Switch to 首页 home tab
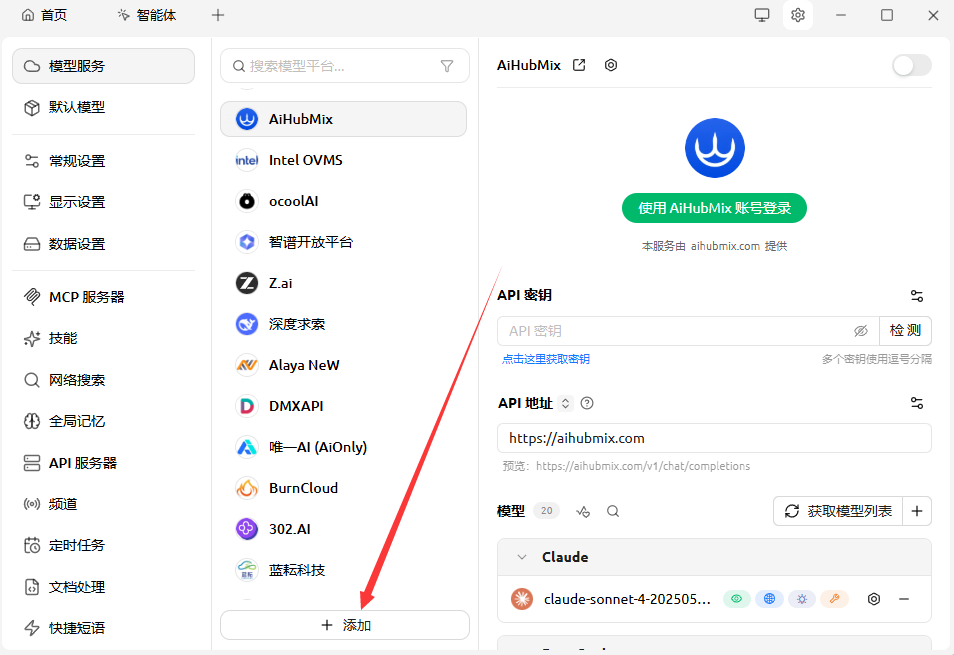The height and width of the screenshot is (655, 954). (x=44, y=15)
